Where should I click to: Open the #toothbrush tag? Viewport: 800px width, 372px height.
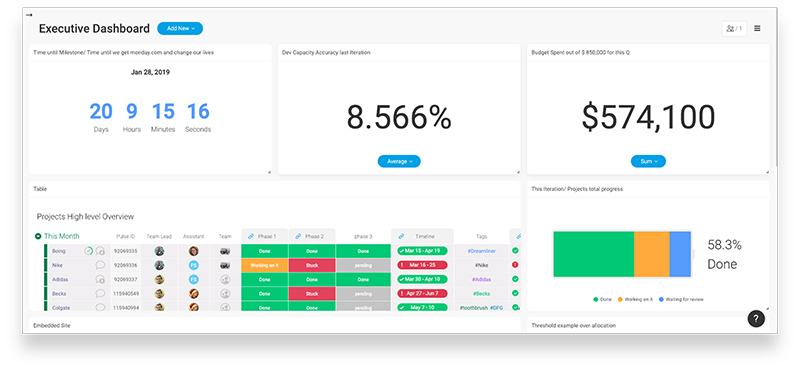point(474,308)
